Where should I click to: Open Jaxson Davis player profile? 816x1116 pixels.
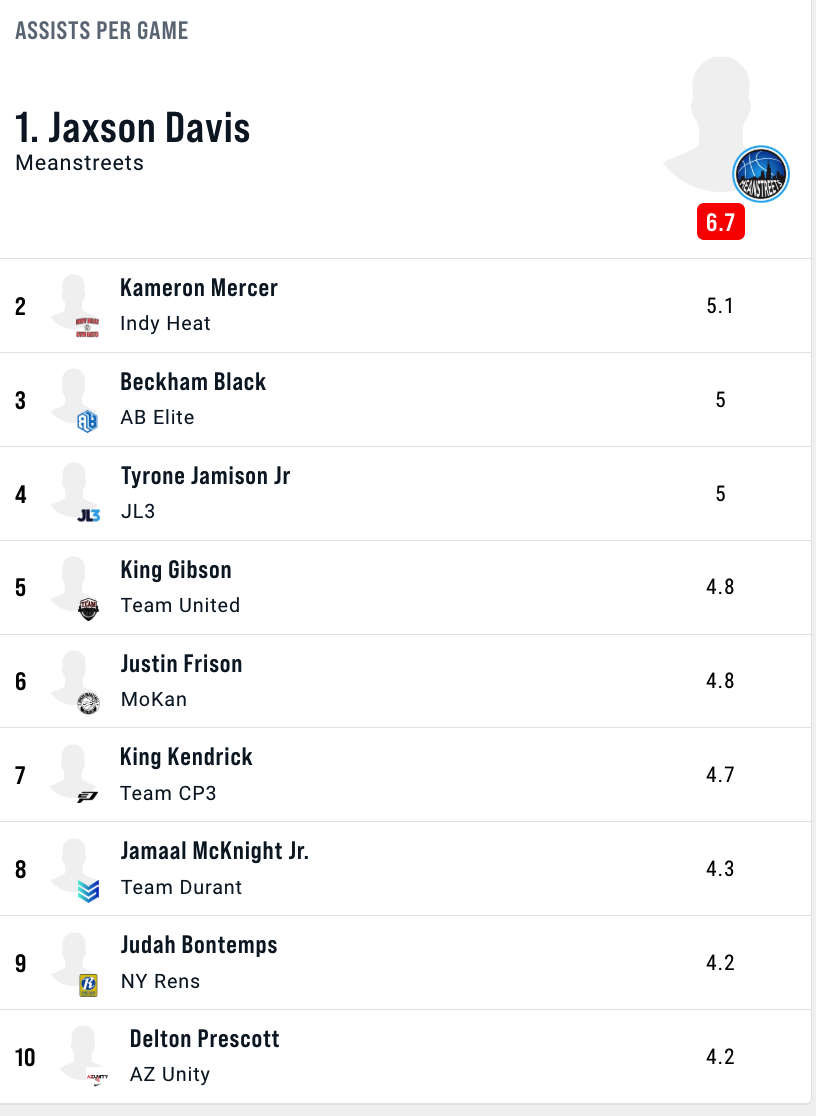132,128
